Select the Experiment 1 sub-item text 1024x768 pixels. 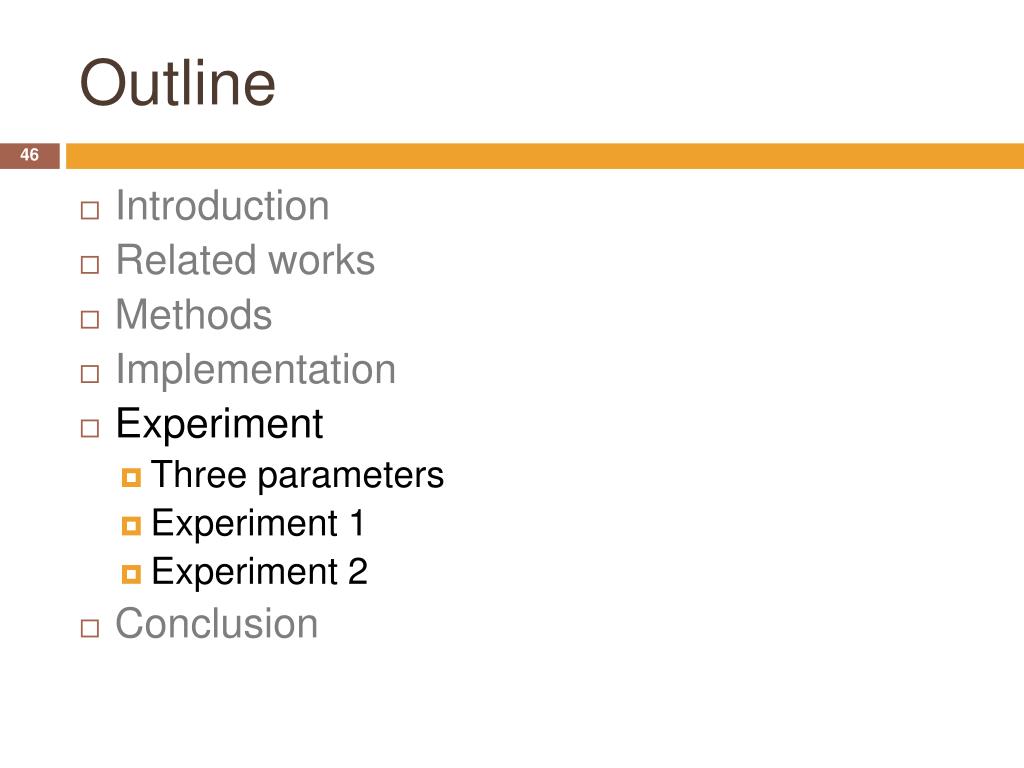257,524
